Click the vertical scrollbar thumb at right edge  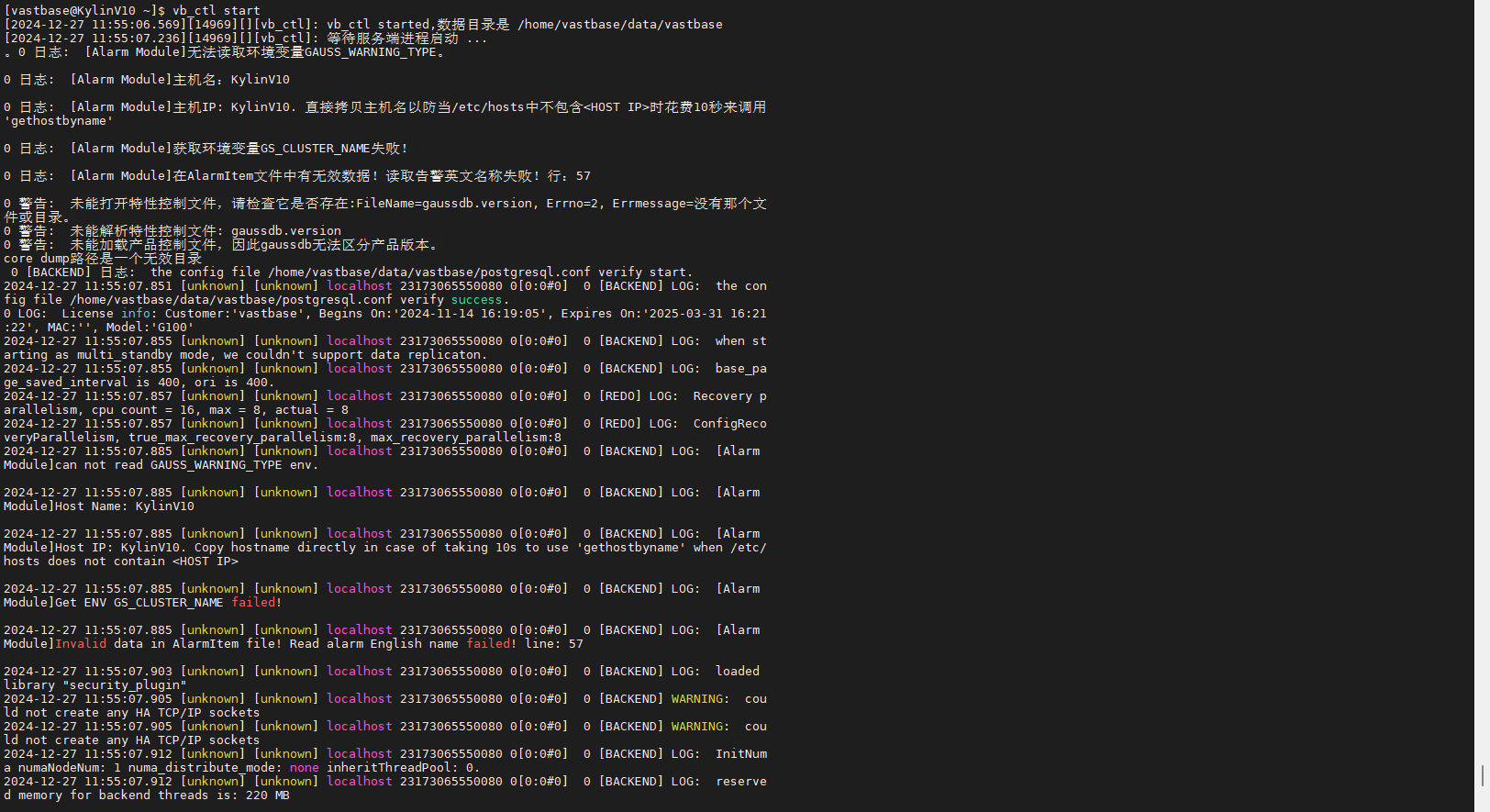tap(1482, 775)
